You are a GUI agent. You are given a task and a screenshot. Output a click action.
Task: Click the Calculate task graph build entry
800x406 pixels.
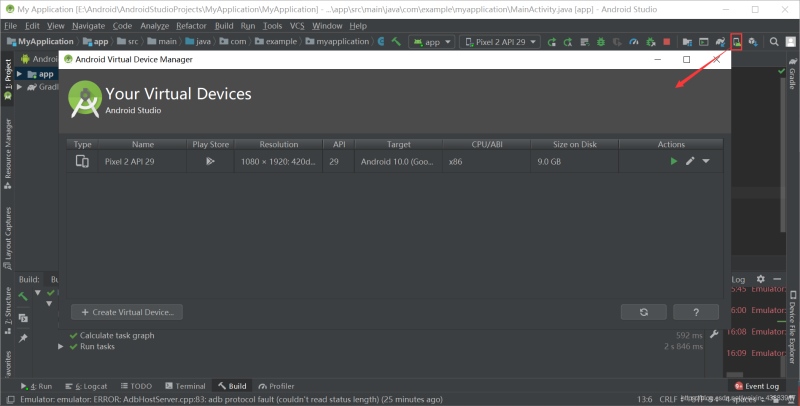[x=117, y=335]
